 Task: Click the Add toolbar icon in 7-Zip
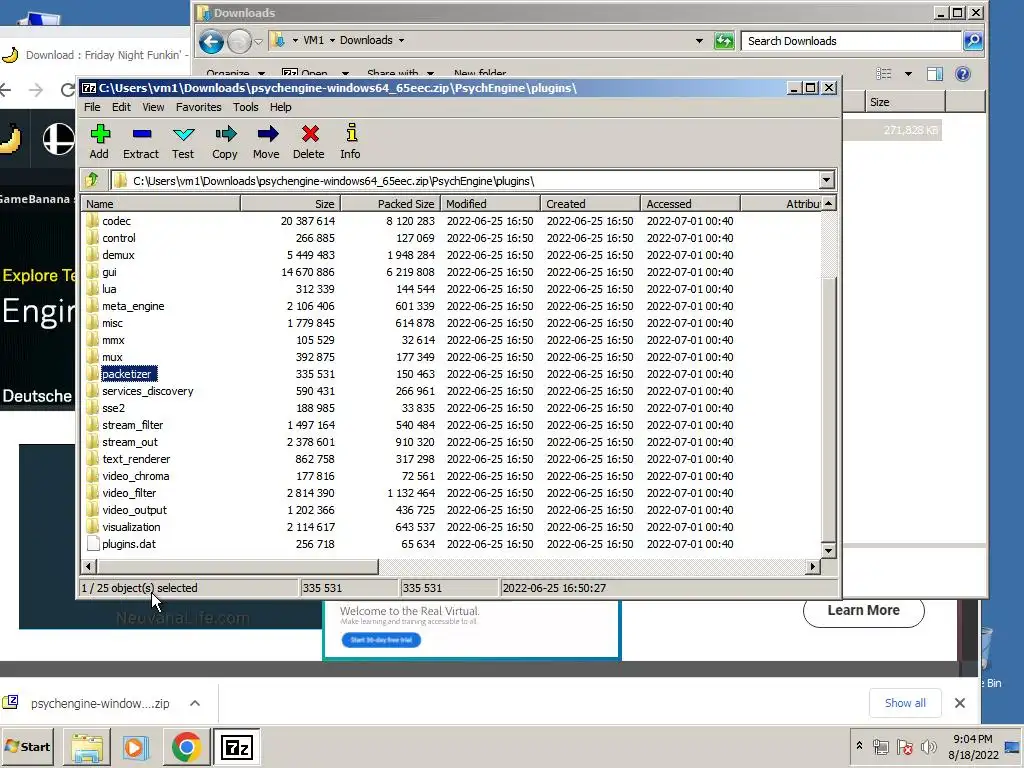tap(99, 141)
